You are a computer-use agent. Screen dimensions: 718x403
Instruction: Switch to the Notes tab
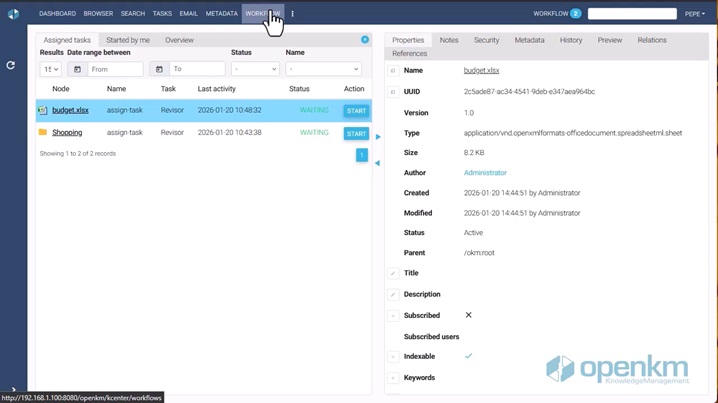449,40
